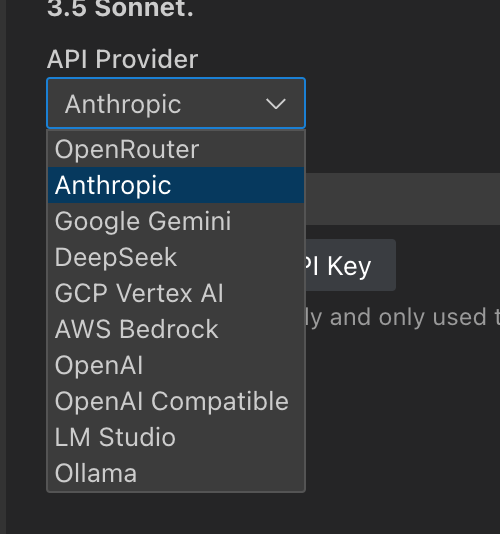This screenshot has height=534, width=500.
Task: Choose GCP Vertex AI provider option
Action: (x=176, y=293)
